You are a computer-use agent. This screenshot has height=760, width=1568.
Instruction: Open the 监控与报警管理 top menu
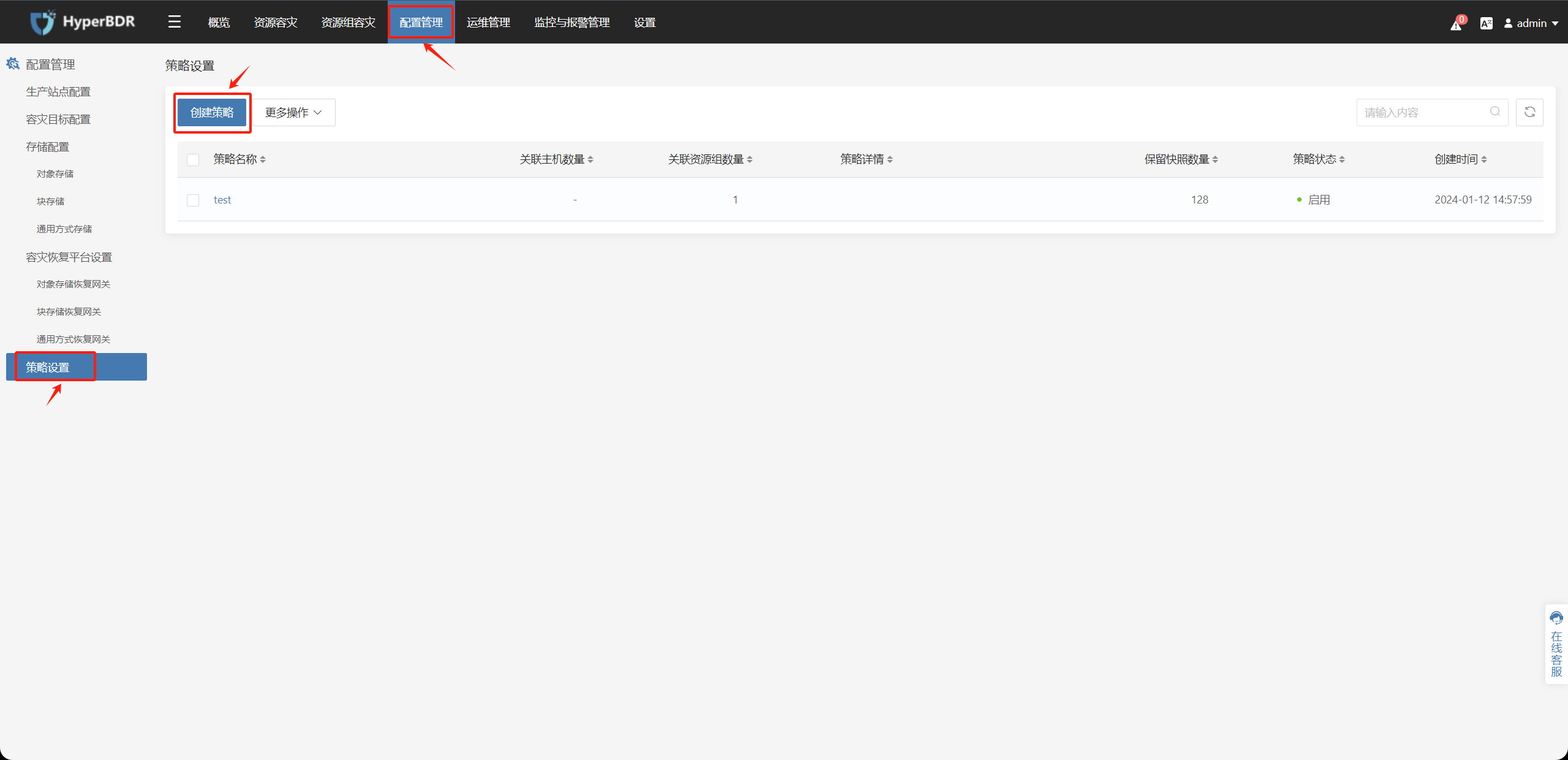pos(572,23)
